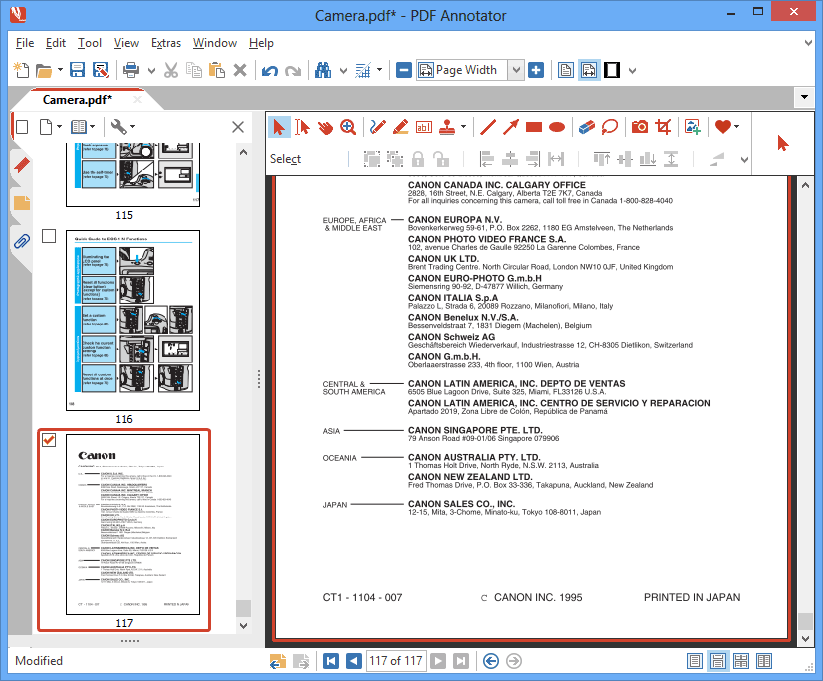Choose the Crop tool
This screenshot has height=681, width=823.
(x=663, y=127)
